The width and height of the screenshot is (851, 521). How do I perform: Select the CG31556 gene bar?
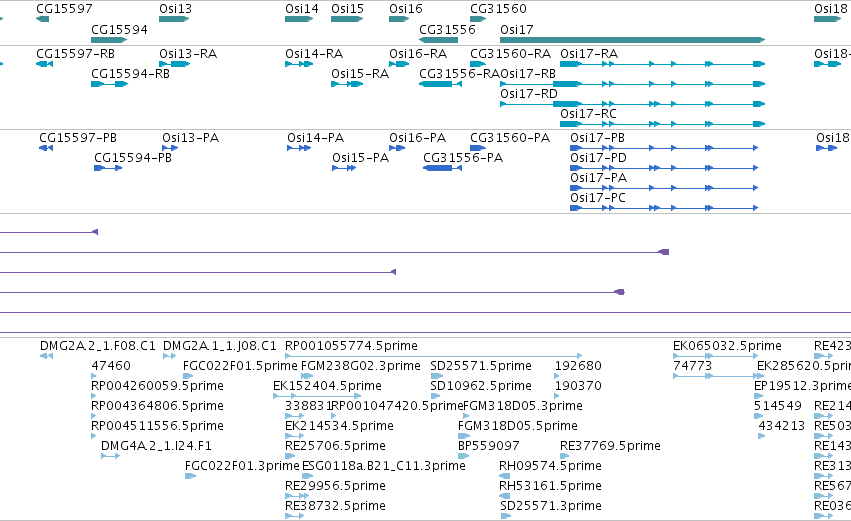[439, 40]
